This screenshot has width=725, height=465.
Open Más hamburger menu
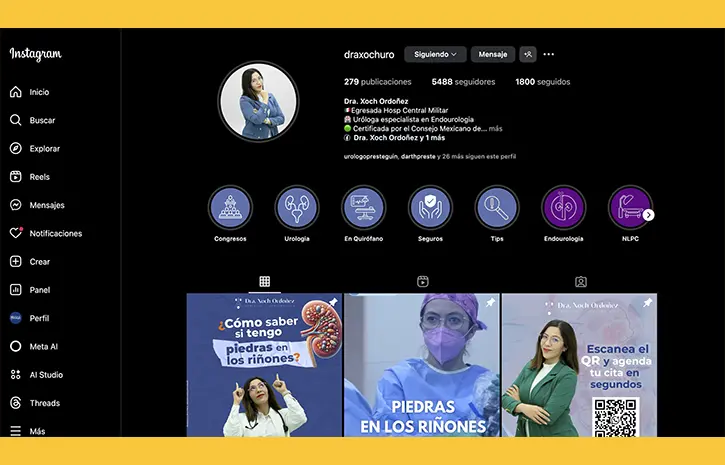point(16,431)
